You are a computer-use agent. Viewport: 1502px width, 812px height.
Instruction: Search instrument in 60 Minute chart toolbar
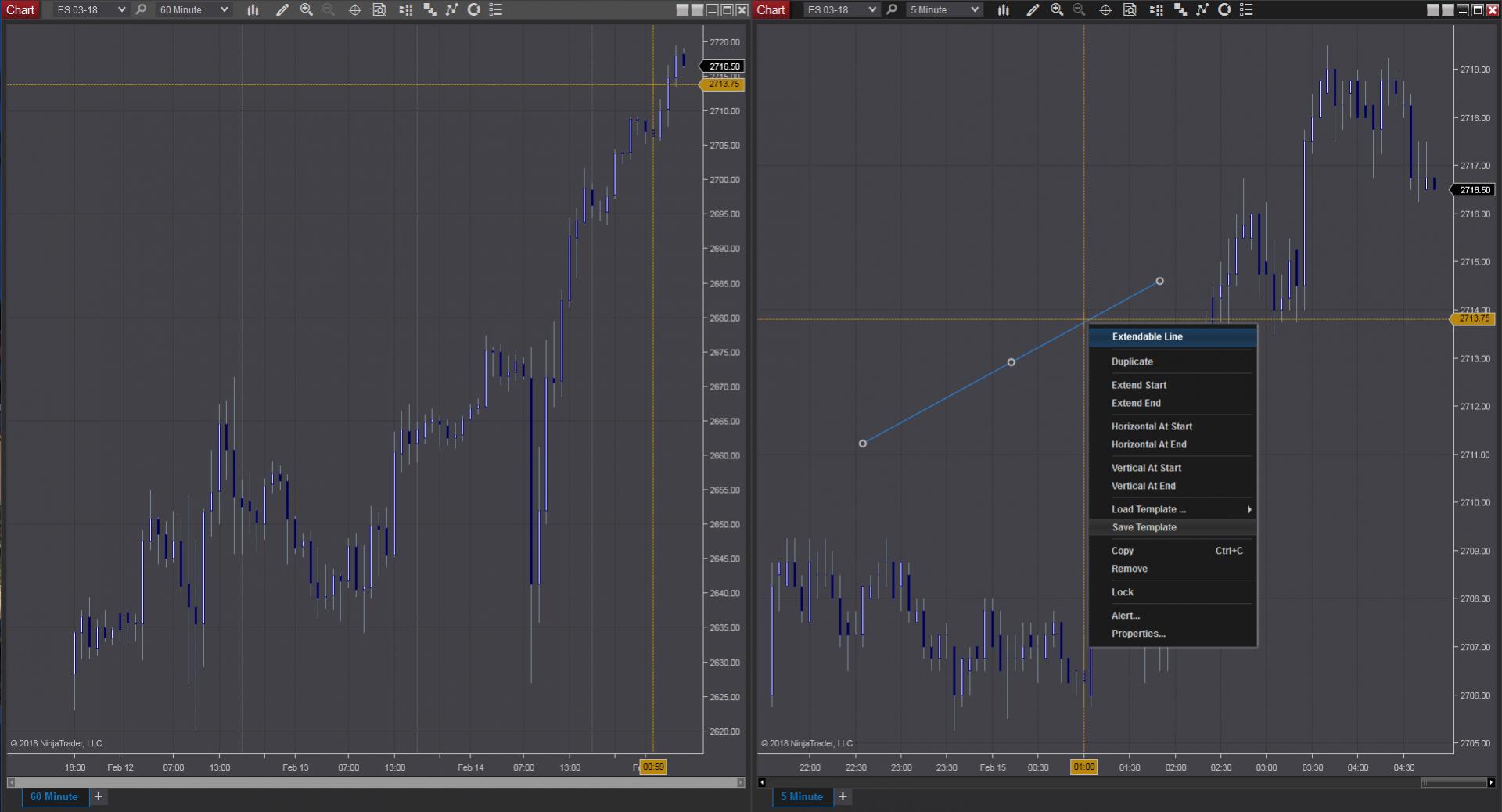point(141,10)
